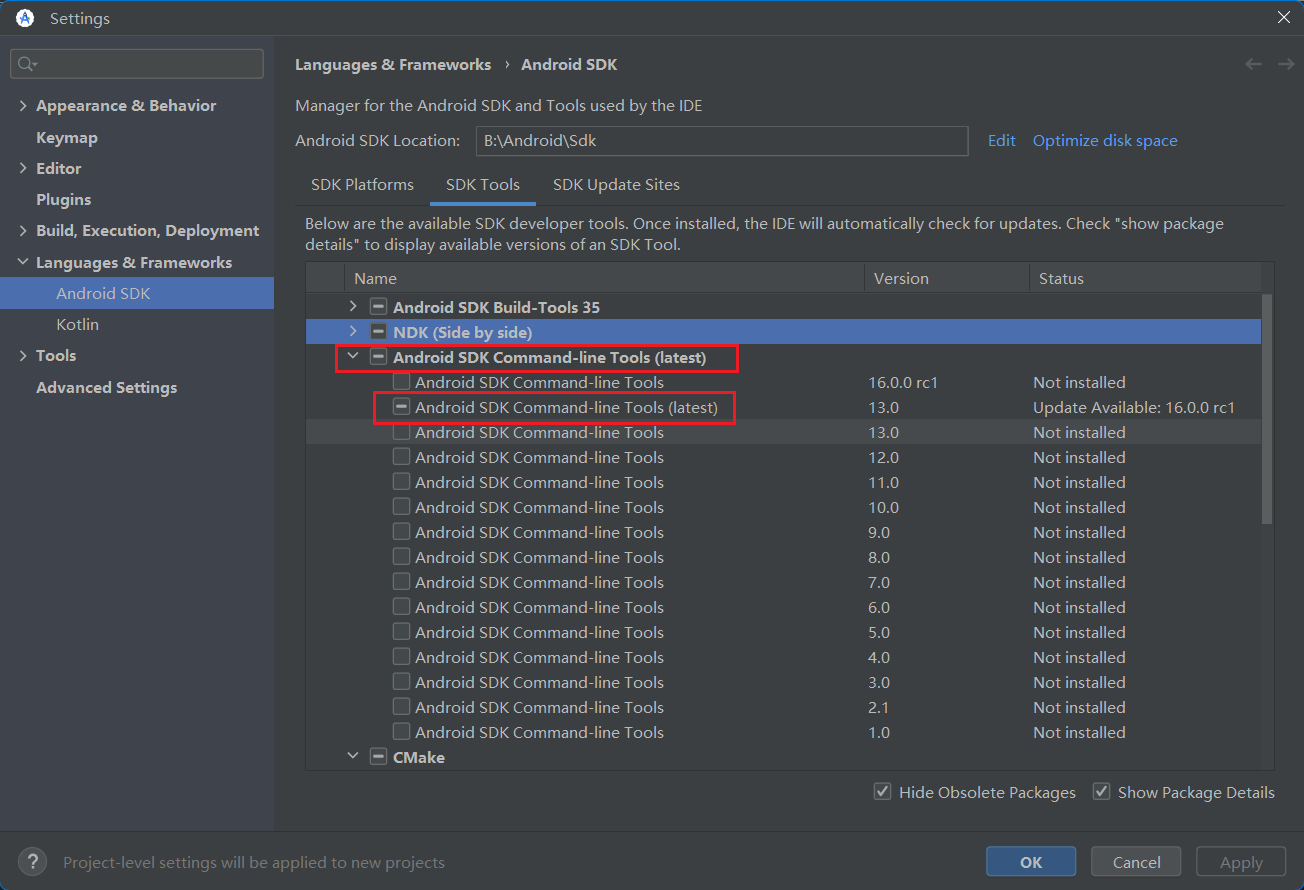The height and width of the screenshot is (890, 1304).
Task: Expand Build, Execution, Deployment section
Action: click(23, 231)
